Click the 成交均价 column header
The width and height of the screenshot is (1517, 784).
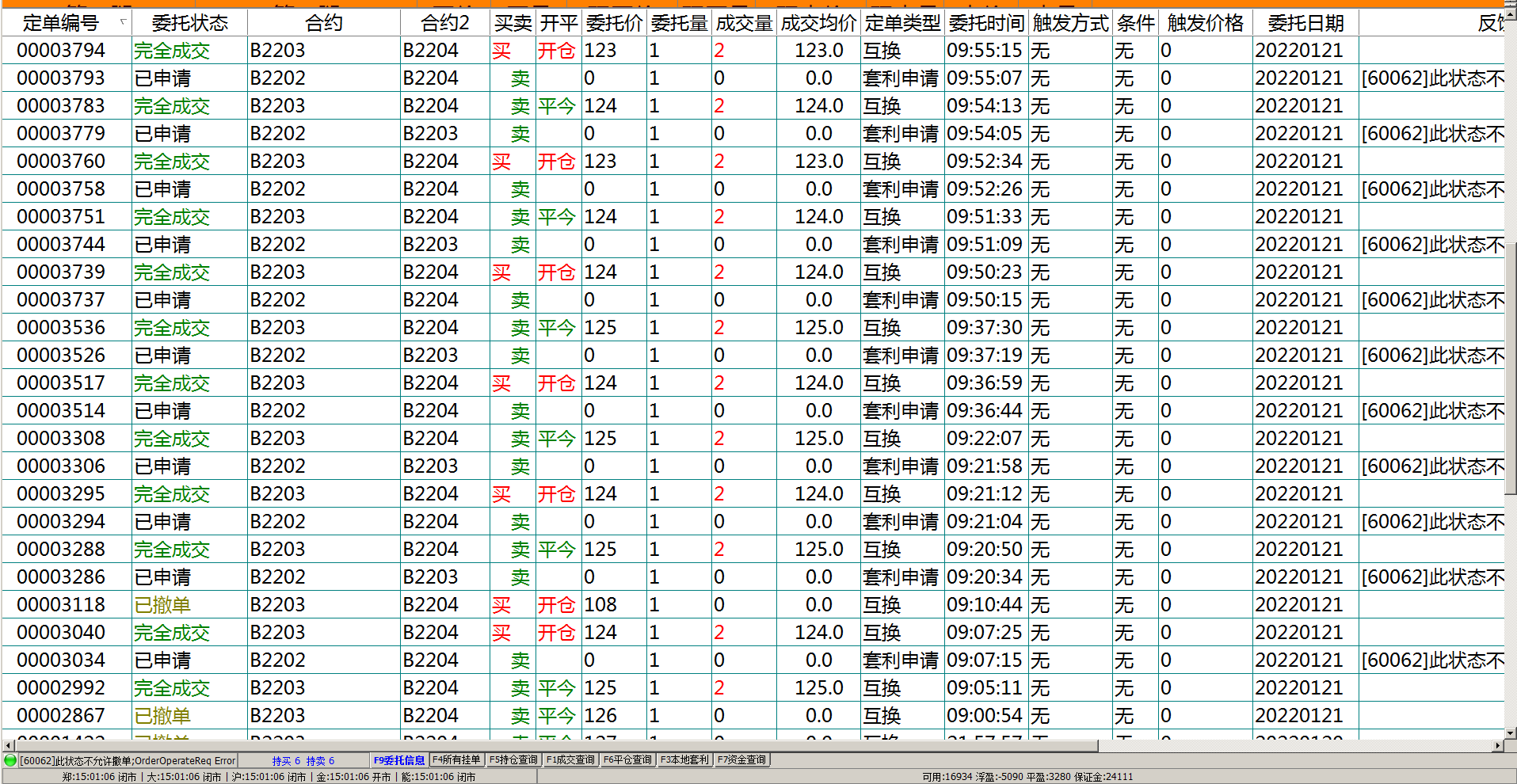(x=818, y=23)
